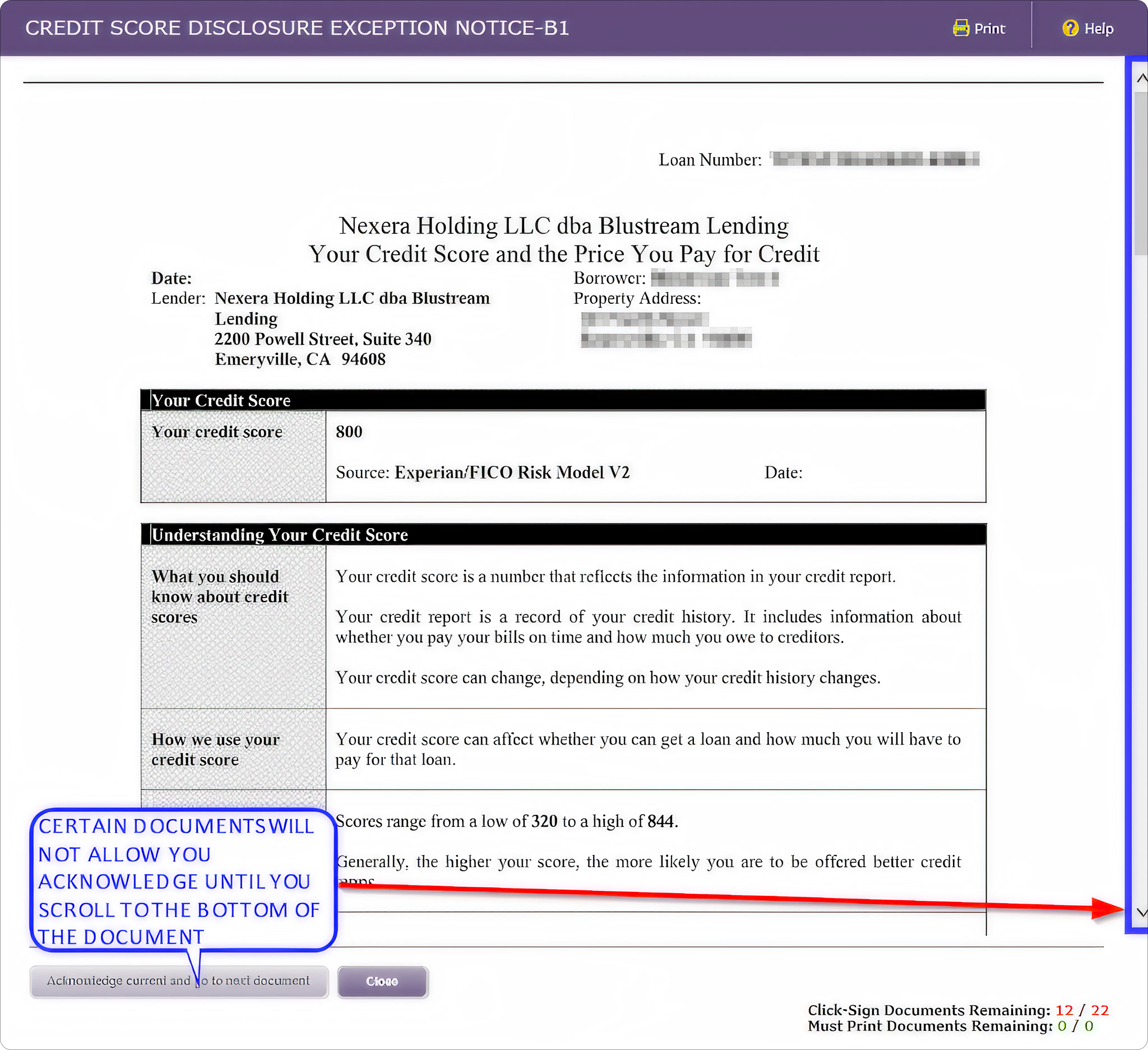This screenshot has width=1148, height=1050.
Task: Click the scrollbar up arrow
Action: point(1141,78)
